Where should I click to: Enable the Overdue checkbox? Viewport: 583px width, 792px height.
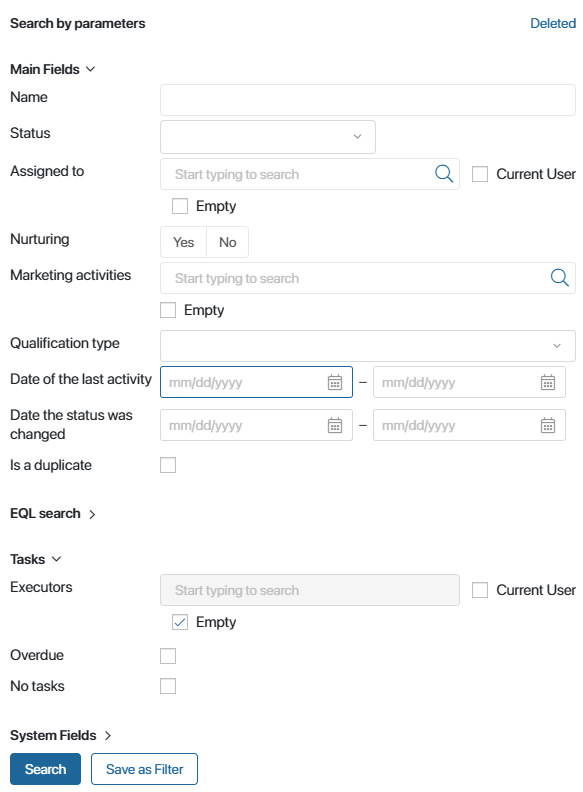168,656
